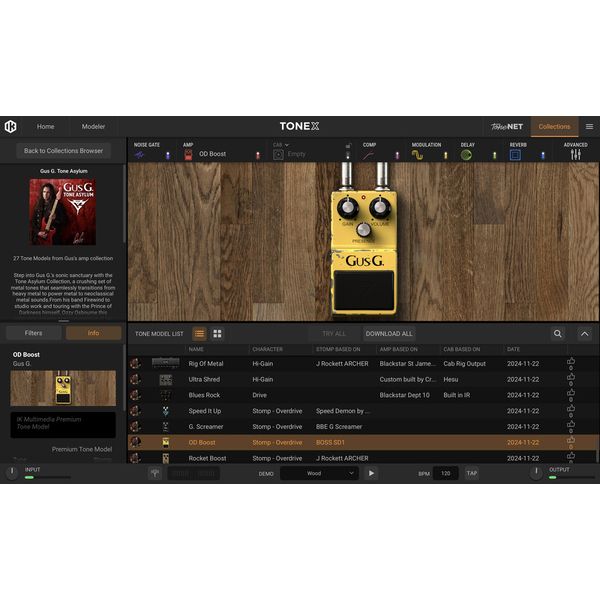Open the Modulation effect icon
Screen dimensions: 600x600
tap(417, 155)
